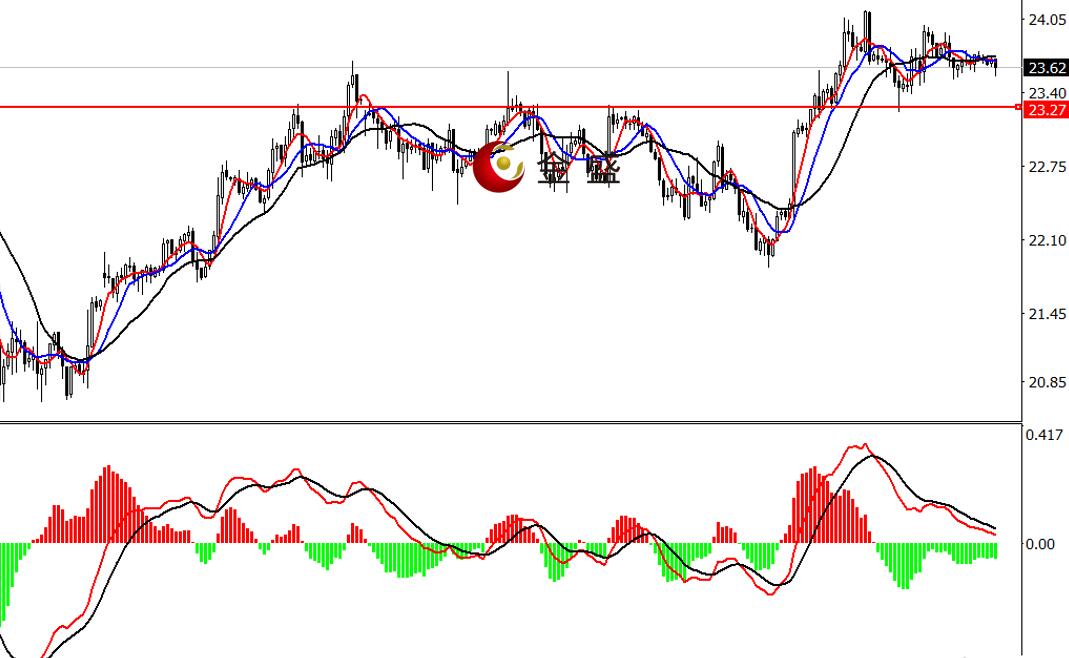Select the 0.00 MACD zero-level label
1069x658 pixels.
1041,544
